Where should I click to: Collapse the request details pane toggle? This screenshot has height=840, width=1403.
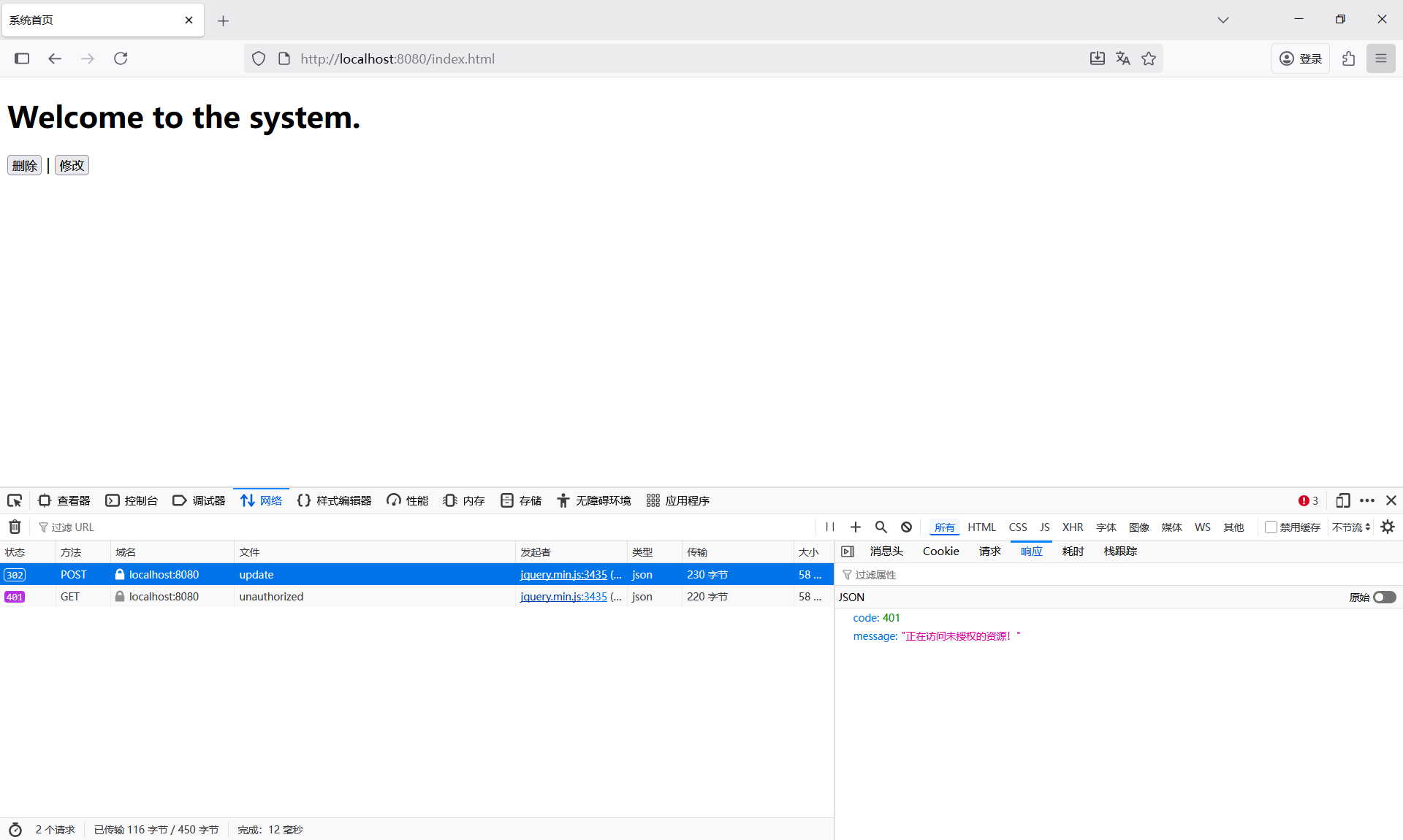pyautogui.click(x=848, y=551)
